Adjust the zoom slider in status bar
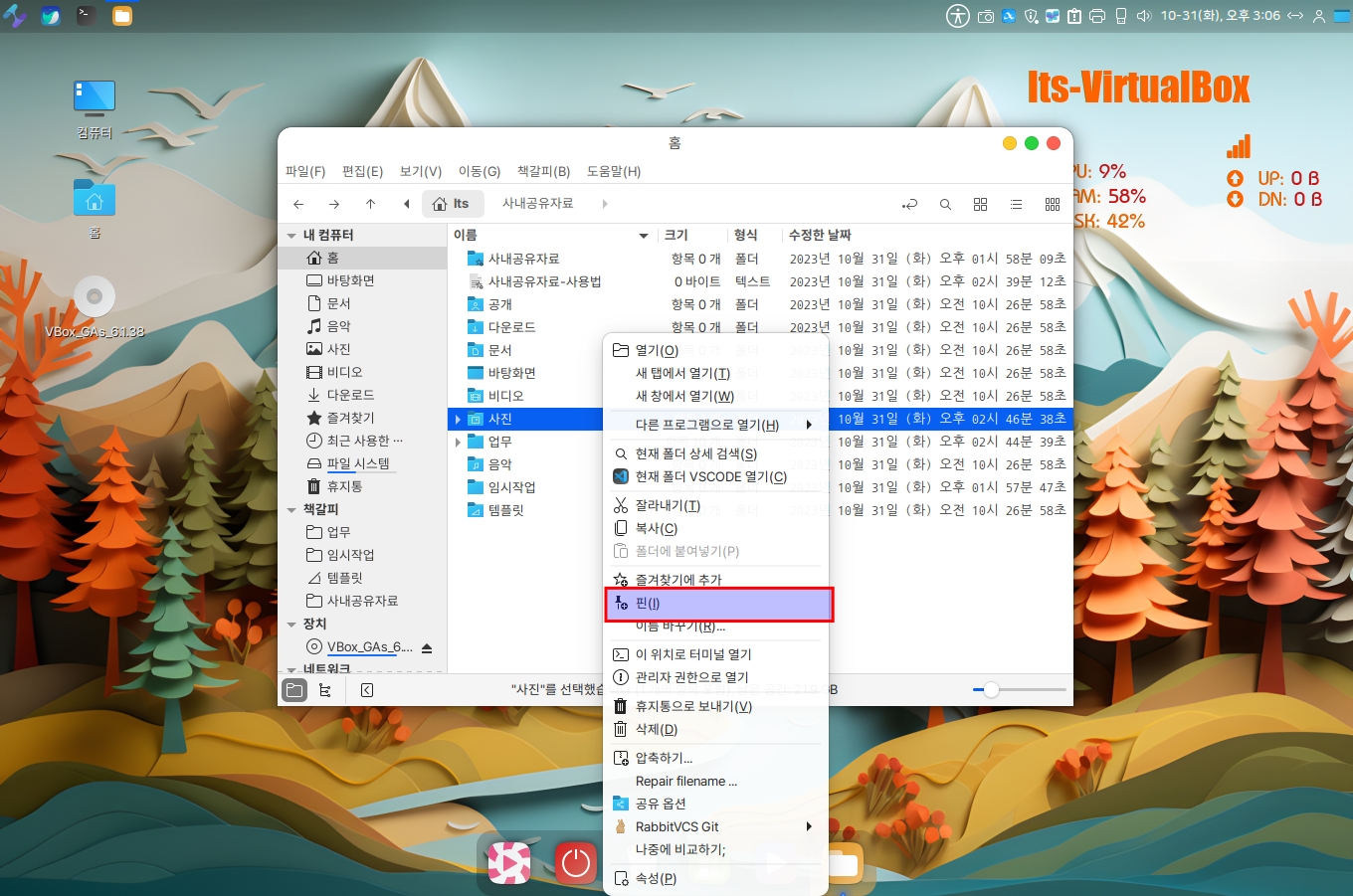Image resolution: width=1353 pixels, height=896 pixels. click(x=991, y=690)
